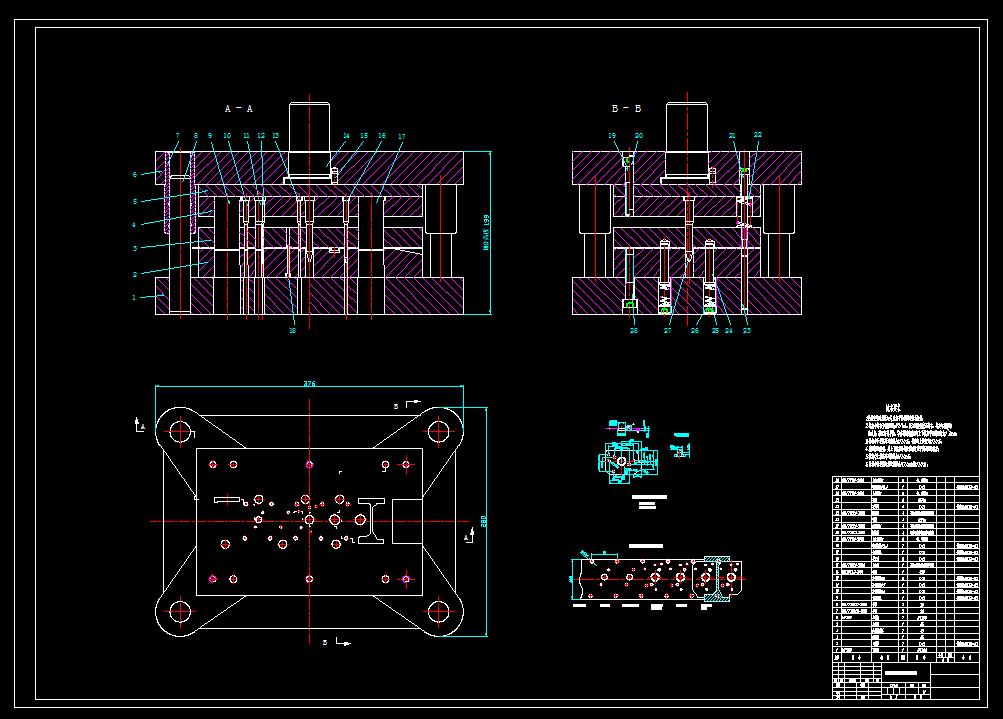
Task: Select part callout number 1 beside section A-A
Action: [x=134, y=297]
